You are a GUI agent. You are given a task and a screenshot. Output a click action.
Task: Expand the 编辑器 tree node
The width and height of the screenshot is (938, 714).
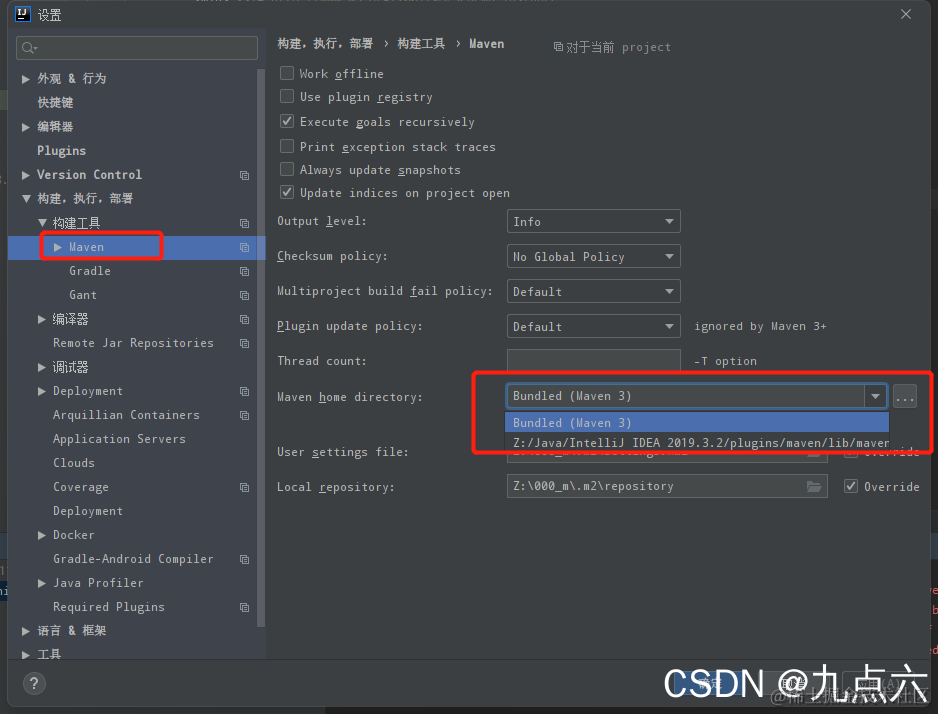click(x=26, y=127)
